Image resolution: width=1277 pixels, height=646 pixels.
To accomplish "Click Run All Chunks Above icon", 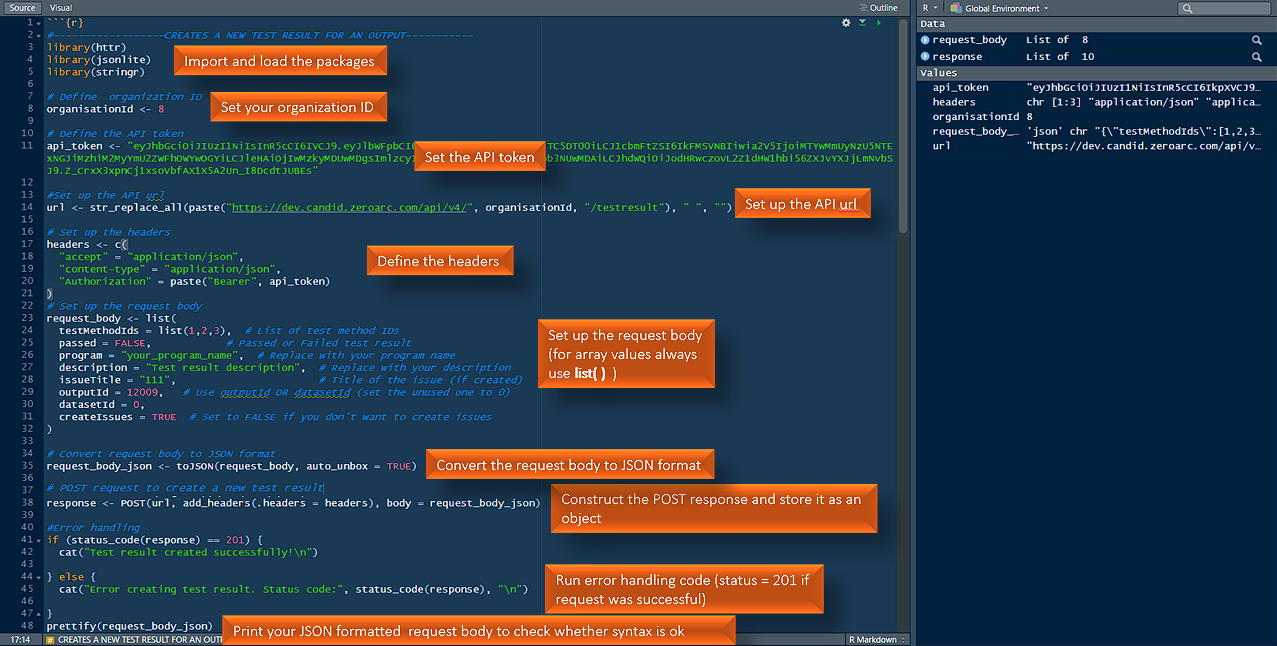I will click(x=862, y=22).
